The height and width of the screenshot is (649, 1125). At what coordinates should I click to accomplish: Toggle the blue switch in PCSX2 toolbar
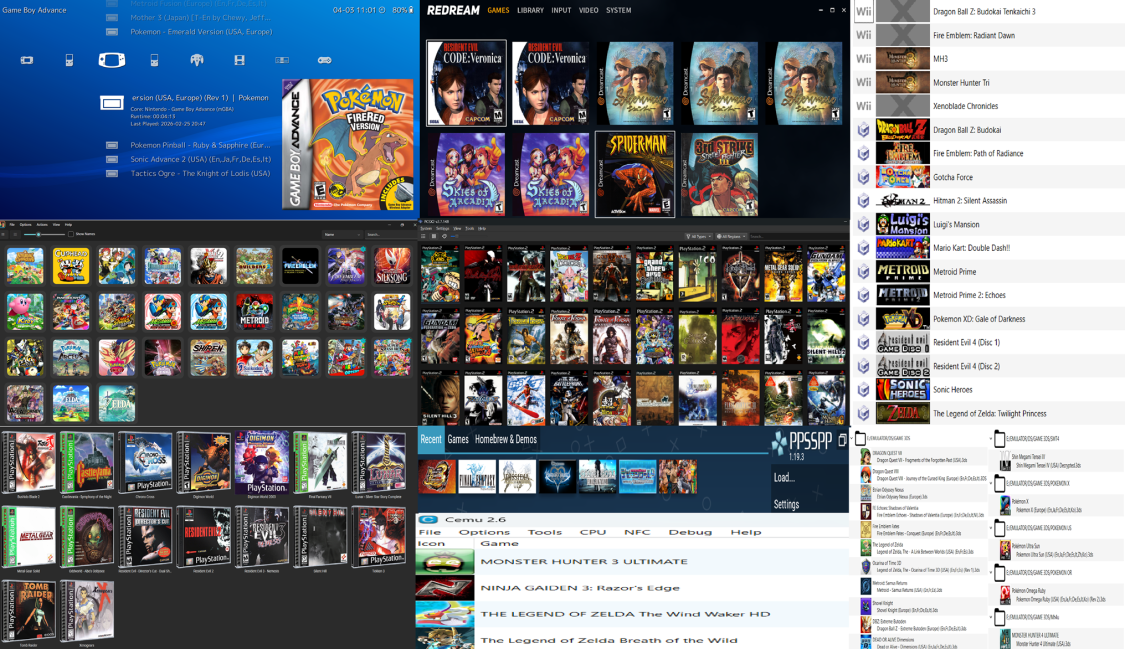pos(455,236)
